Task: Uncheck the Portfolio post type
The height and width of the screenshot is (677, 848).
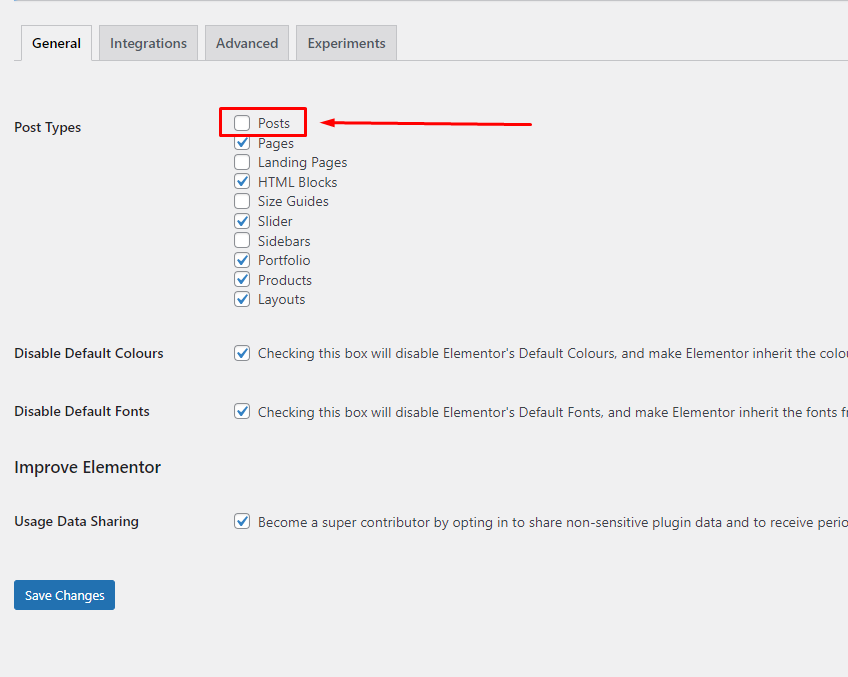Action: 242,260
